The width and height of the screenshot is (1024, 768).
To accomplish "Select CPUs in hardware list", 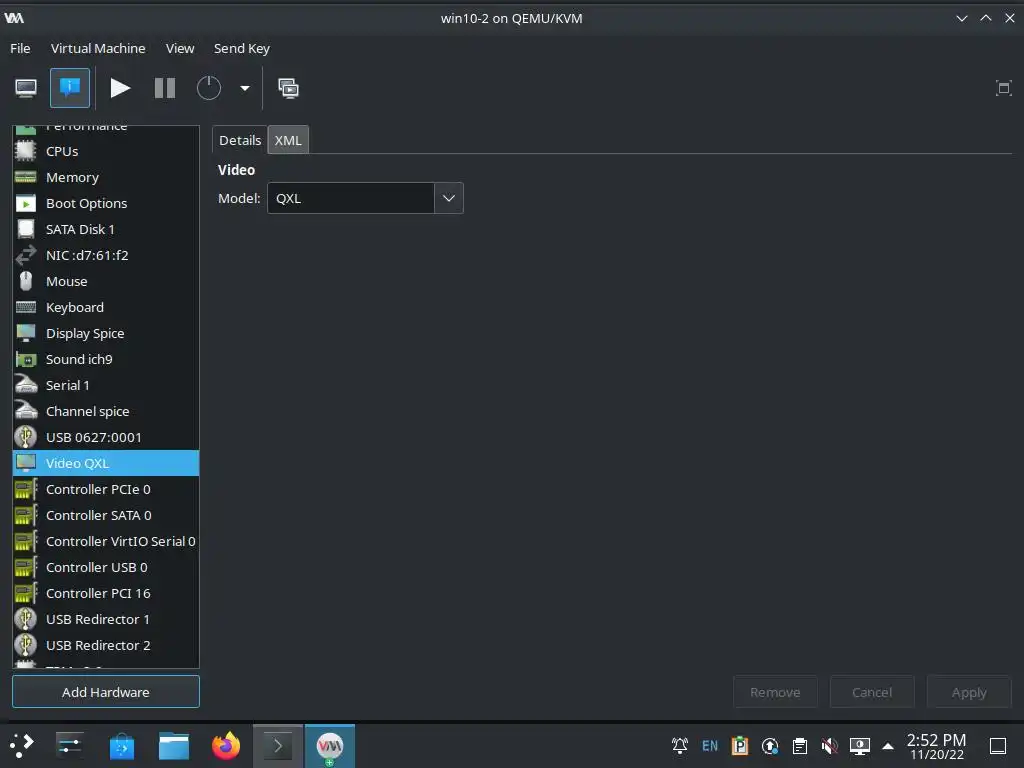I will coord(106,151).
